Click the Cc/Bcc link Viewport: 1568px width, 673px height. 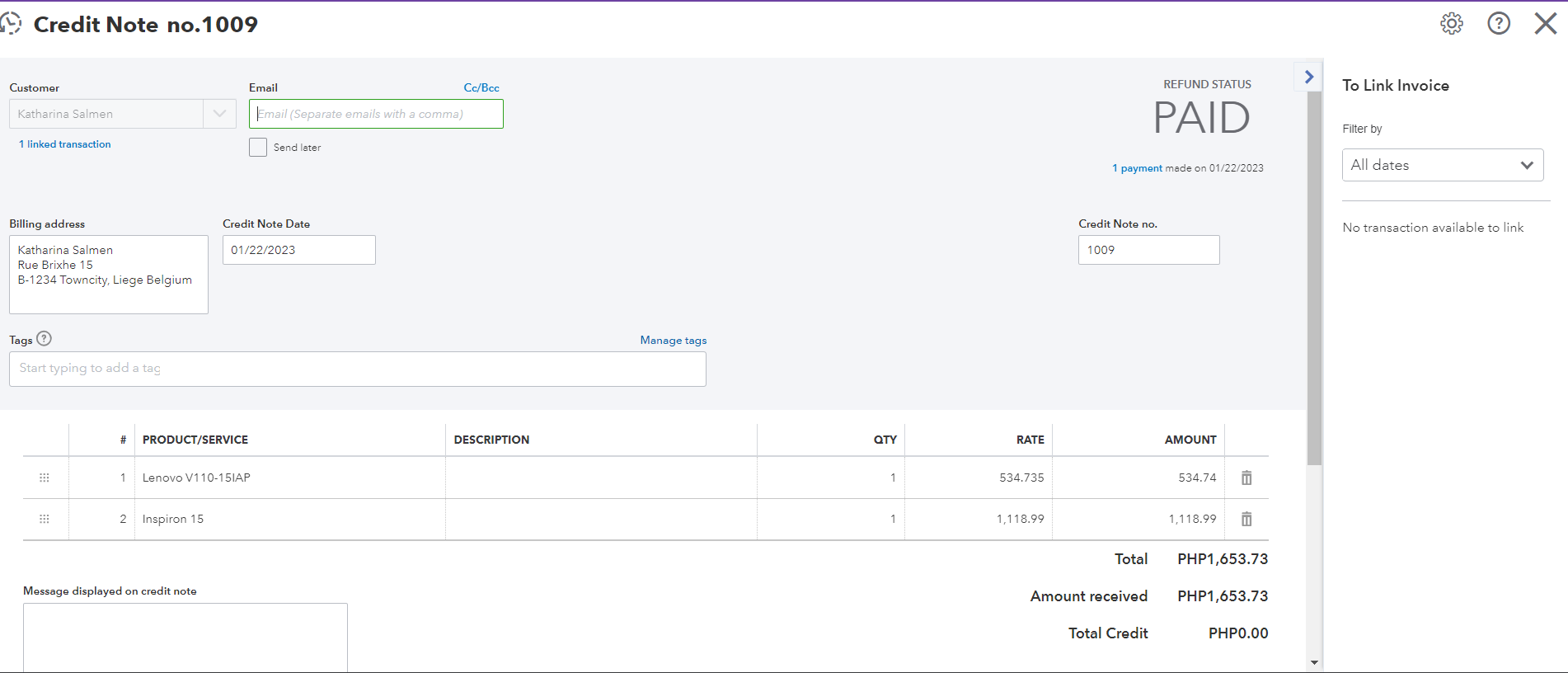481,87
